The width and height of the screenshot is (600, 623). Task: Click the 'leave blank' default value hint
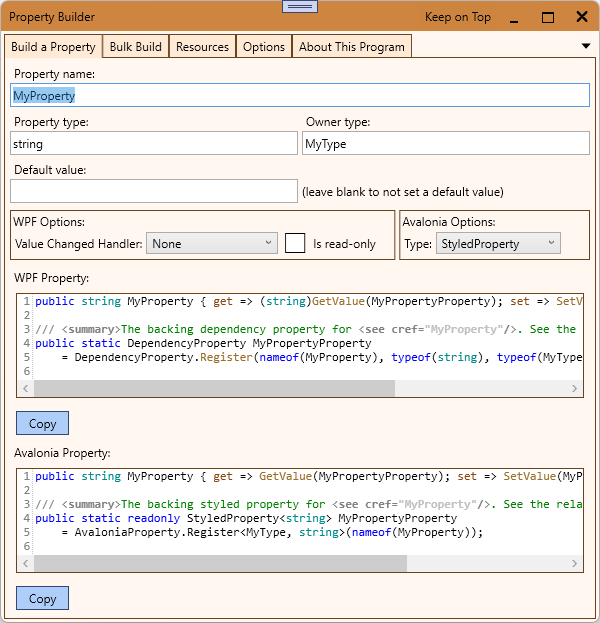pos(403,192)
